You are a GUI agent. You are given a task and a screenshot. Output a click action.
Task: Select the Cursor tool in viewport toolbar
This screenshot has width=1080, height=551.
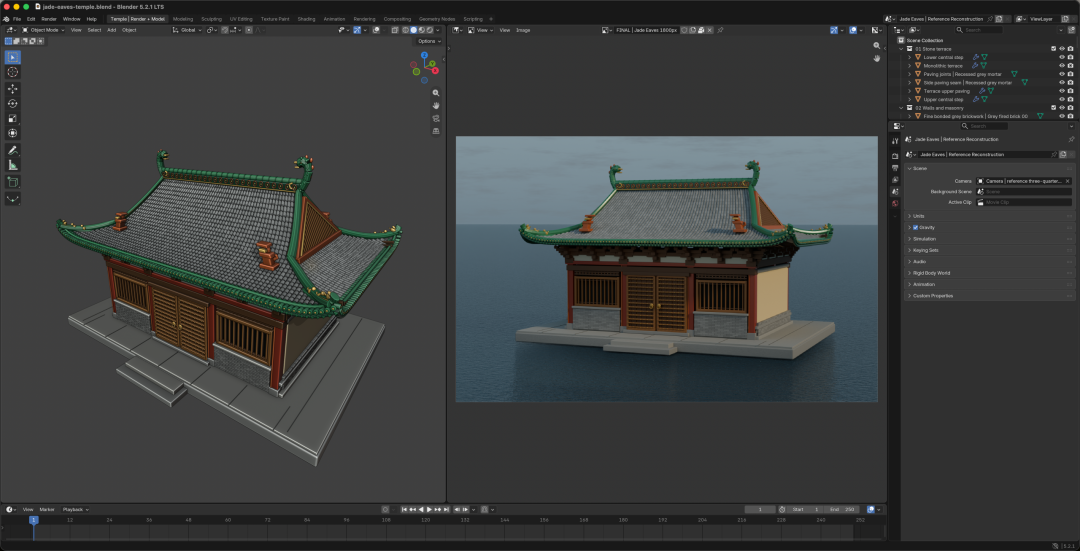pos(12,72)
